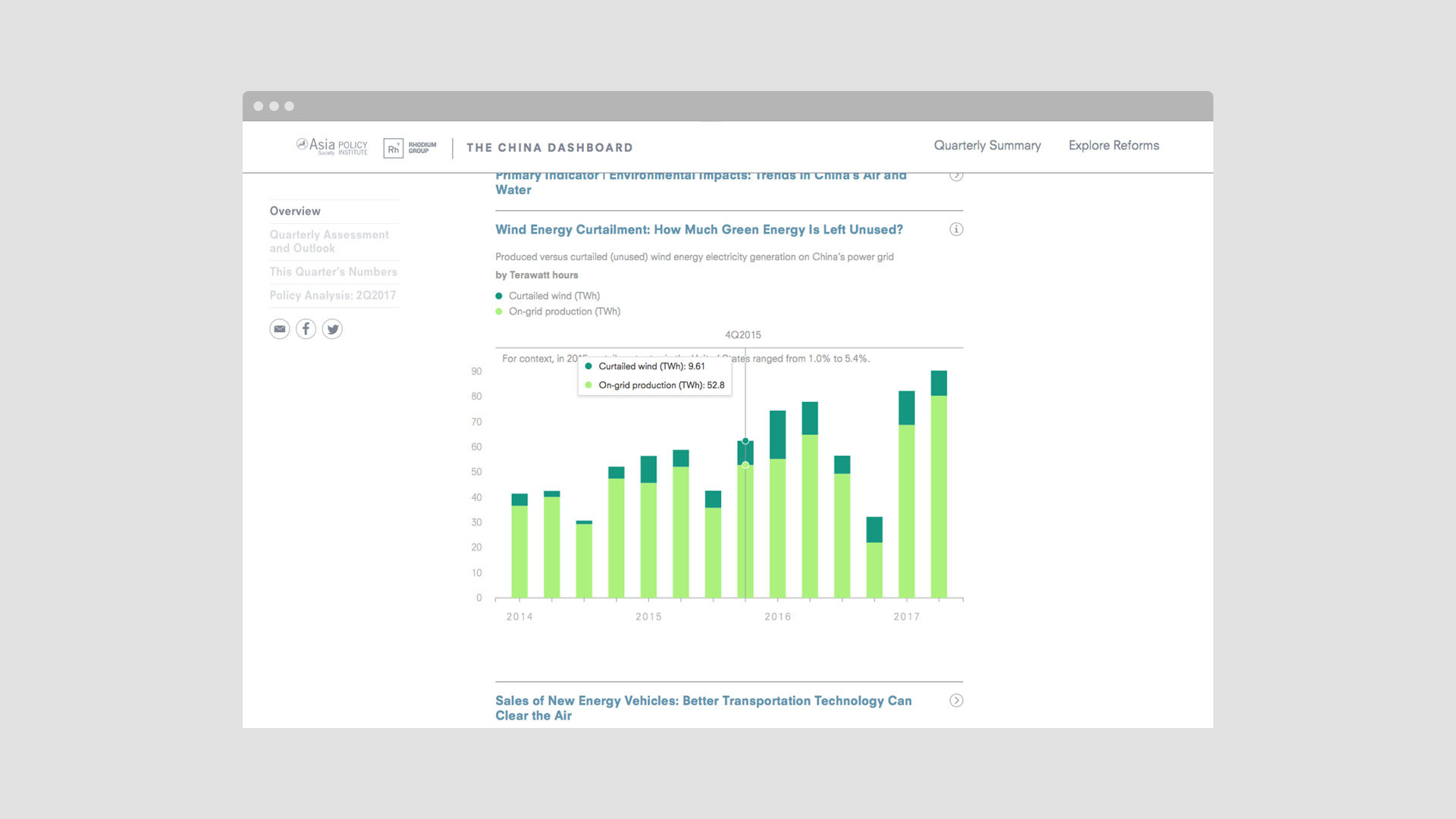Expand Sales of New Energy Vehicles arrow
Screen dimensions: 1456x819
click(x=956, y=701)
